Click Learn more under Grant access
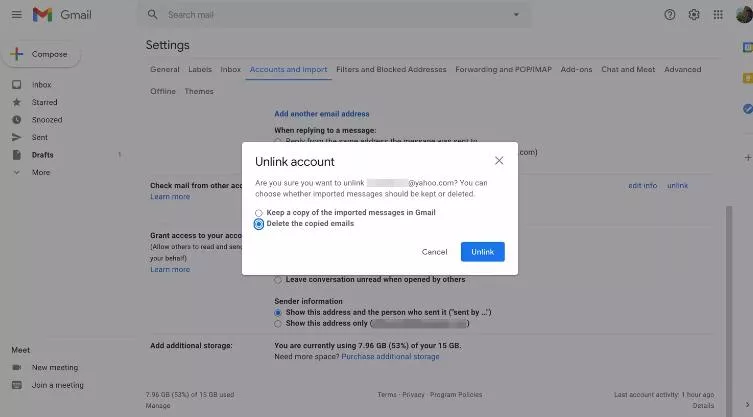The height and width of the screenshot is (417, 753). coord(170,270)
